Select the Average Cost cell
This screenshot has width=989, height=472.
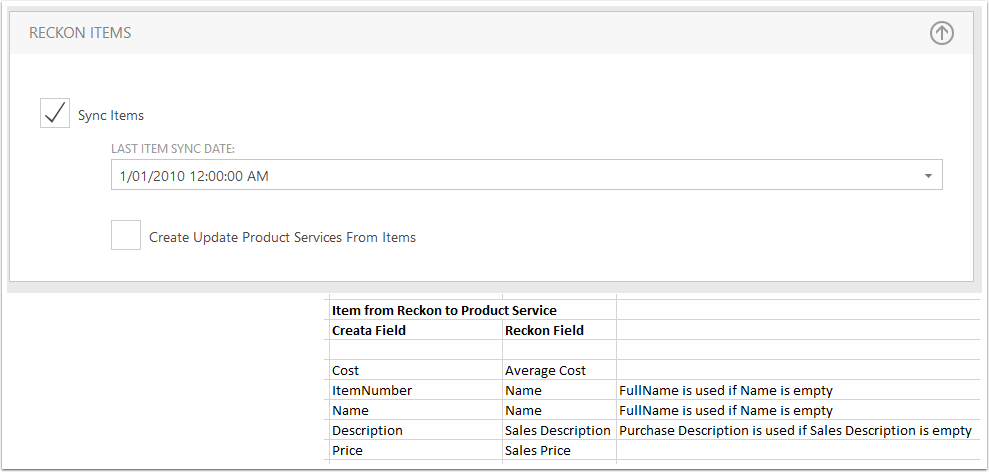(x=559, y=370)
